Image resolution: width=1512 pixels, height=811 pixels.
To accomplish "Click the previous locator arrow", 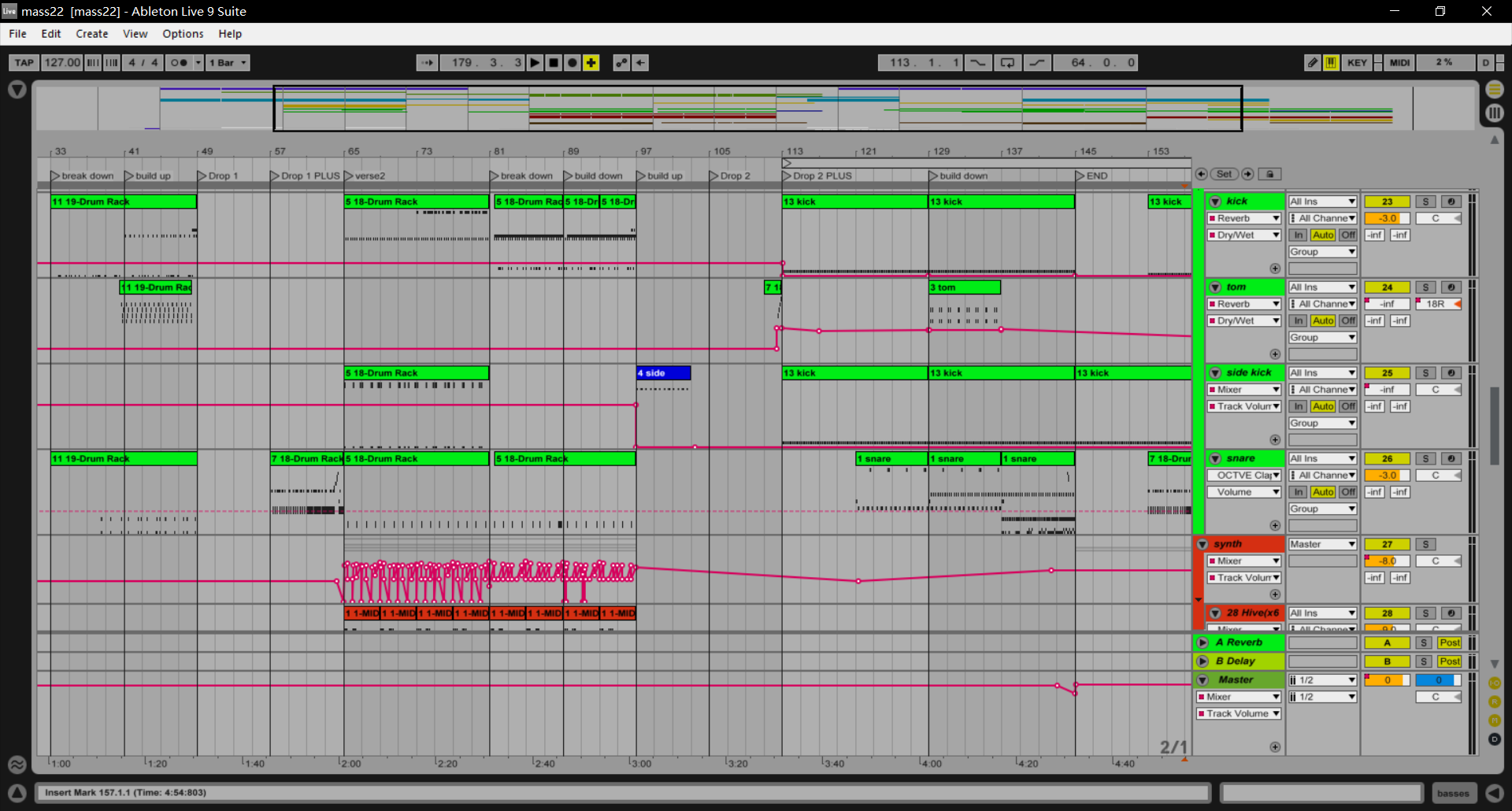I will pyautogui.click(x=1201, y=174).
